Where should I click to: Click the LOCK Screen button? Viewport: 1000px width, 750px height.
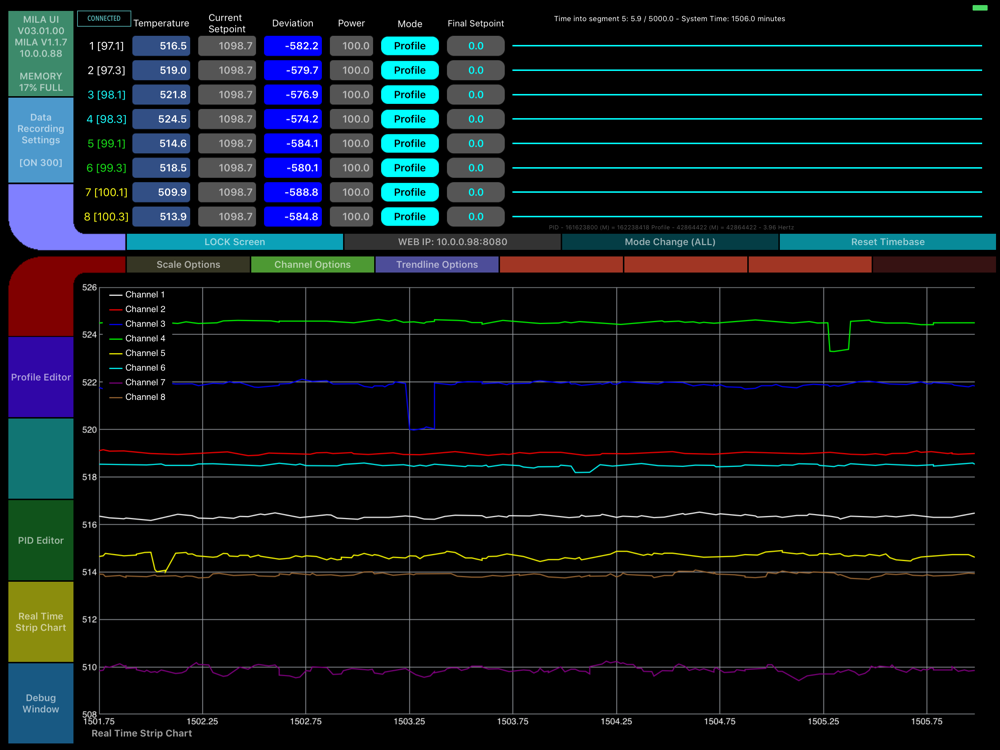click(x=235, y=242)
